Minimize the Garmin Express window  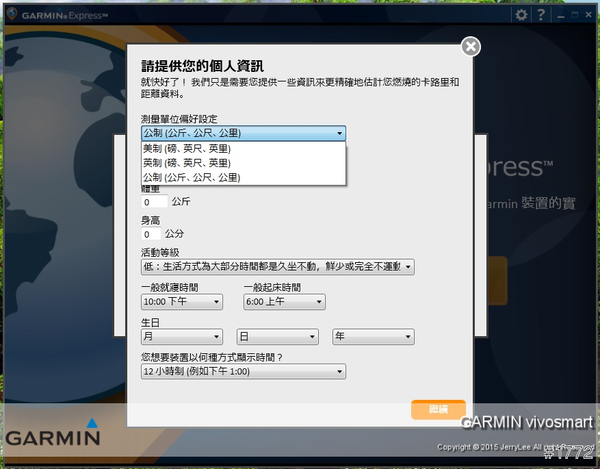561,16
